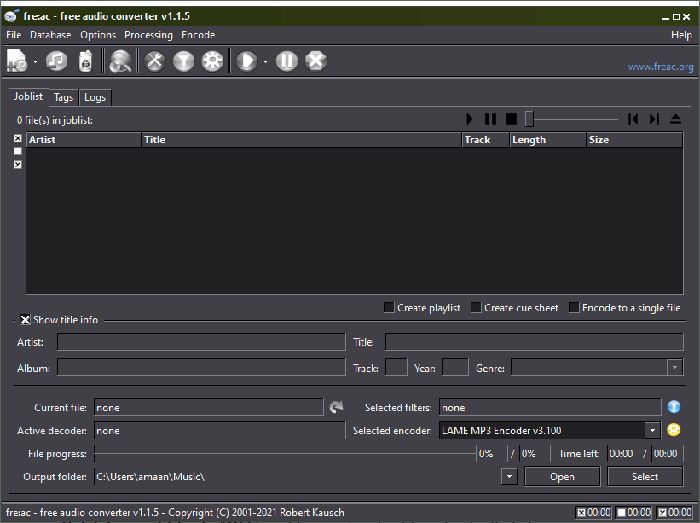700x523 pixels.
Task: Enable the Create playlist checkbox
Action: 390,308
